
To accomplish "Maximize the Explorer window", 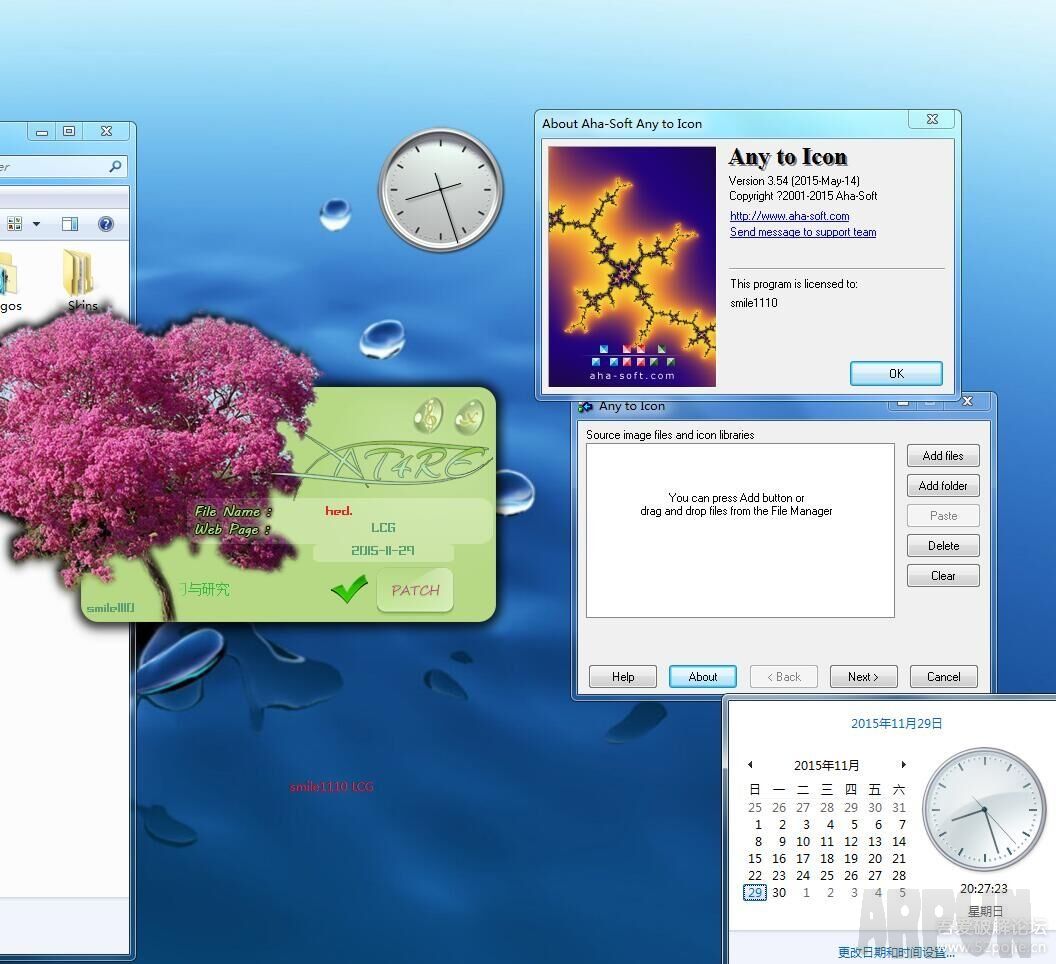I will pyautogui.click(x=69, y=131).
